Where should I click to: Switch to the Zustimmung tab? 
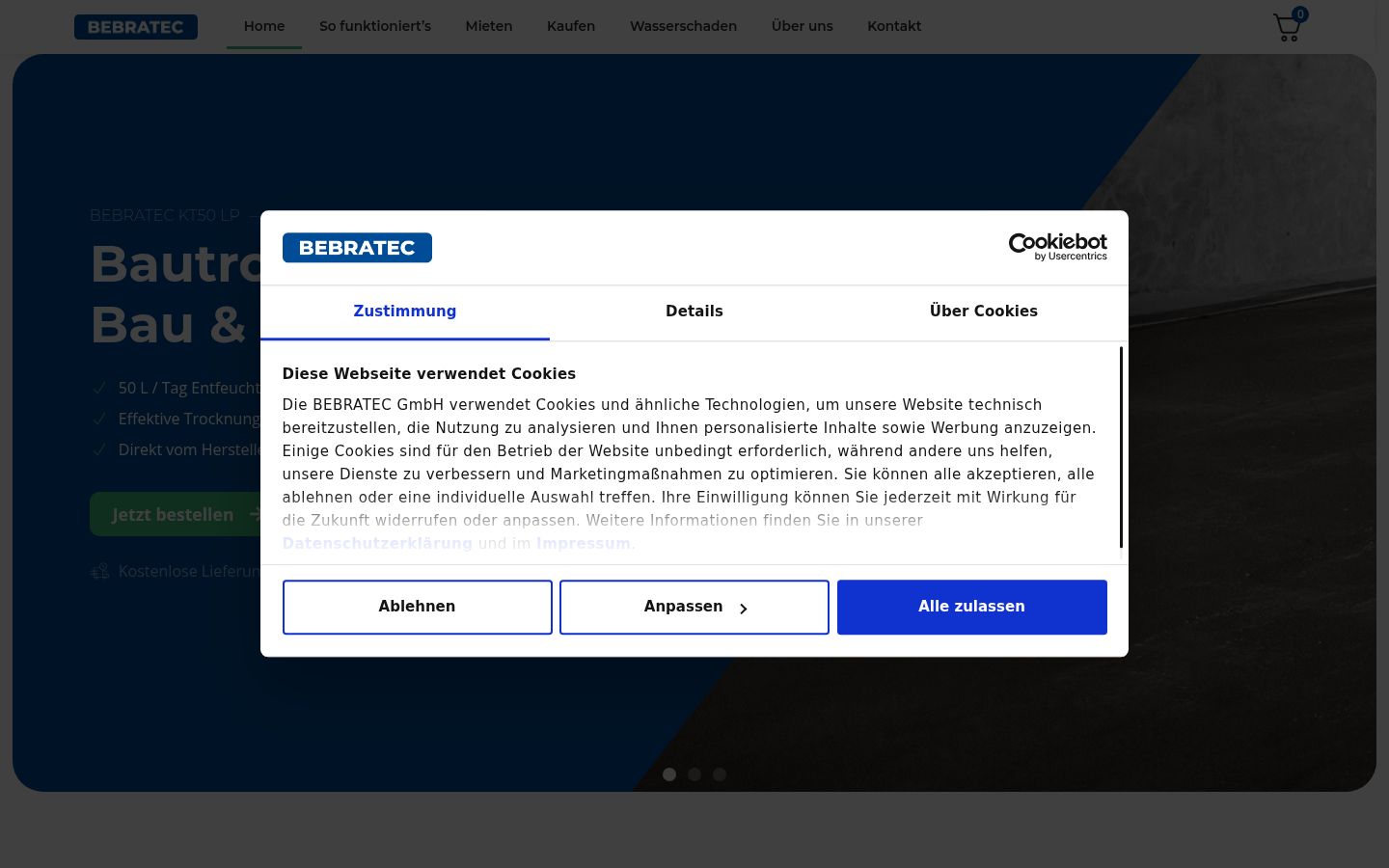coord(405,312)
